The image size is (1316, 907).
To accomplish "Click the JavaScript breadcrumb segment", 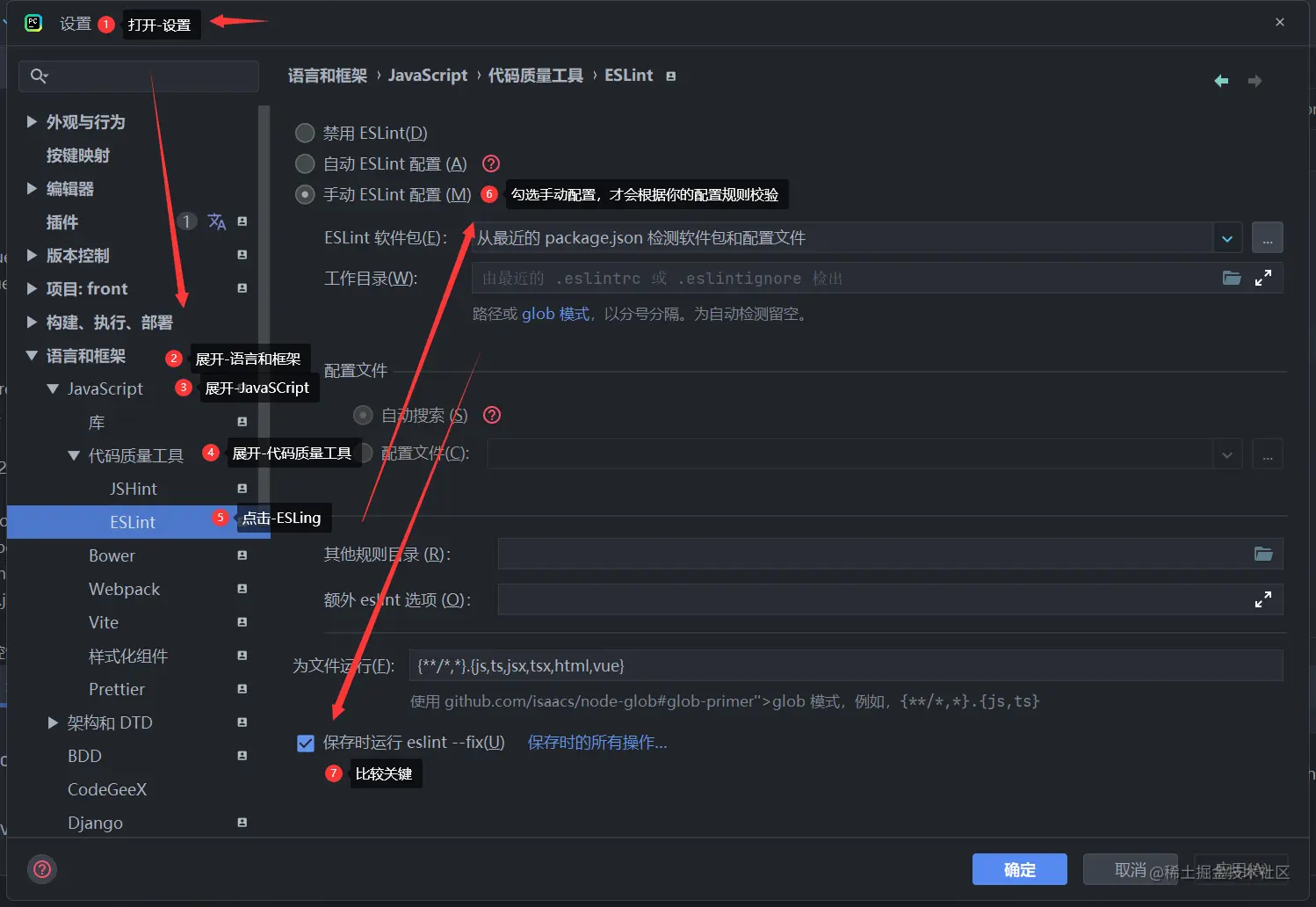I will coord(428,76).
